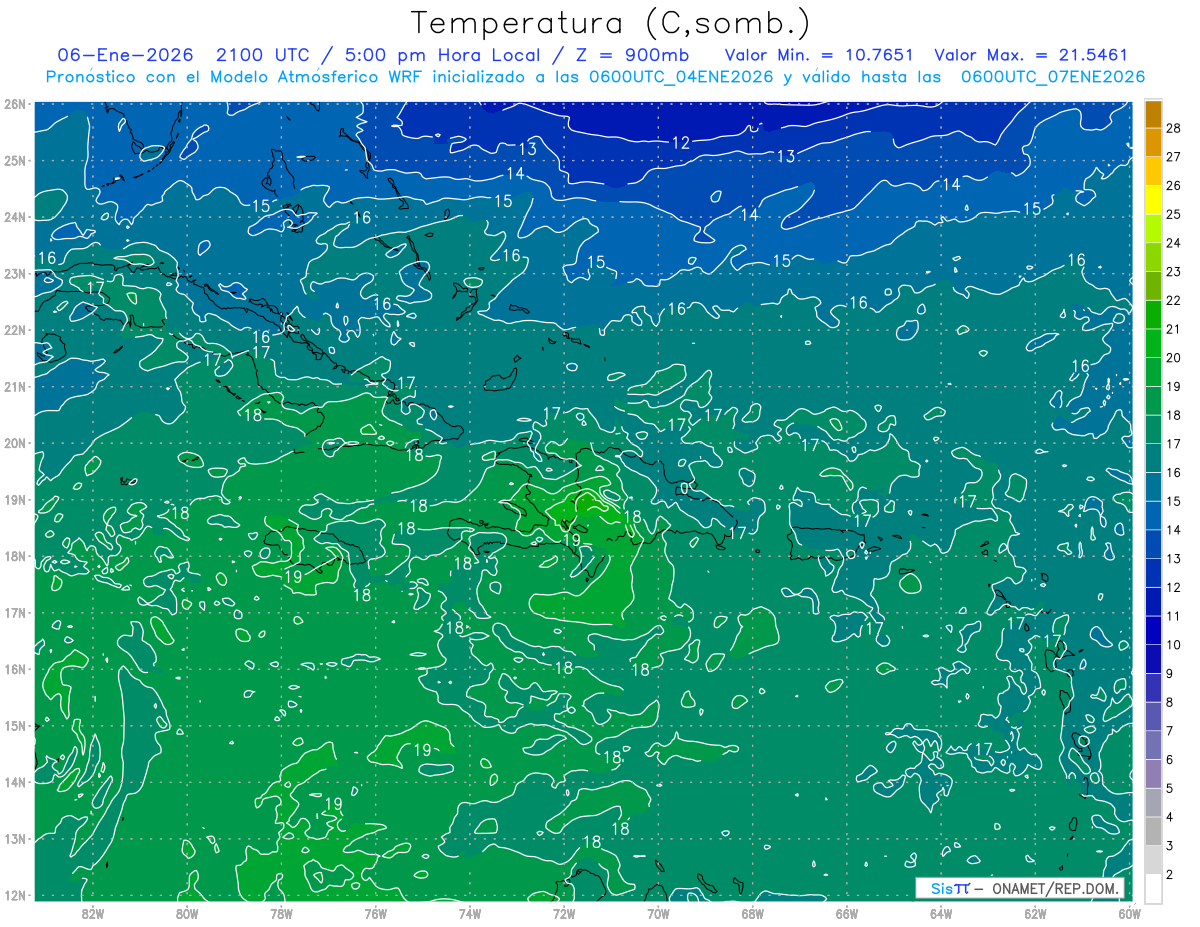Viewport: 1200px width, 927px height.
Task: Click the '78W' longitude axis label
Action: pyautogui.click(x=281, y=913)
